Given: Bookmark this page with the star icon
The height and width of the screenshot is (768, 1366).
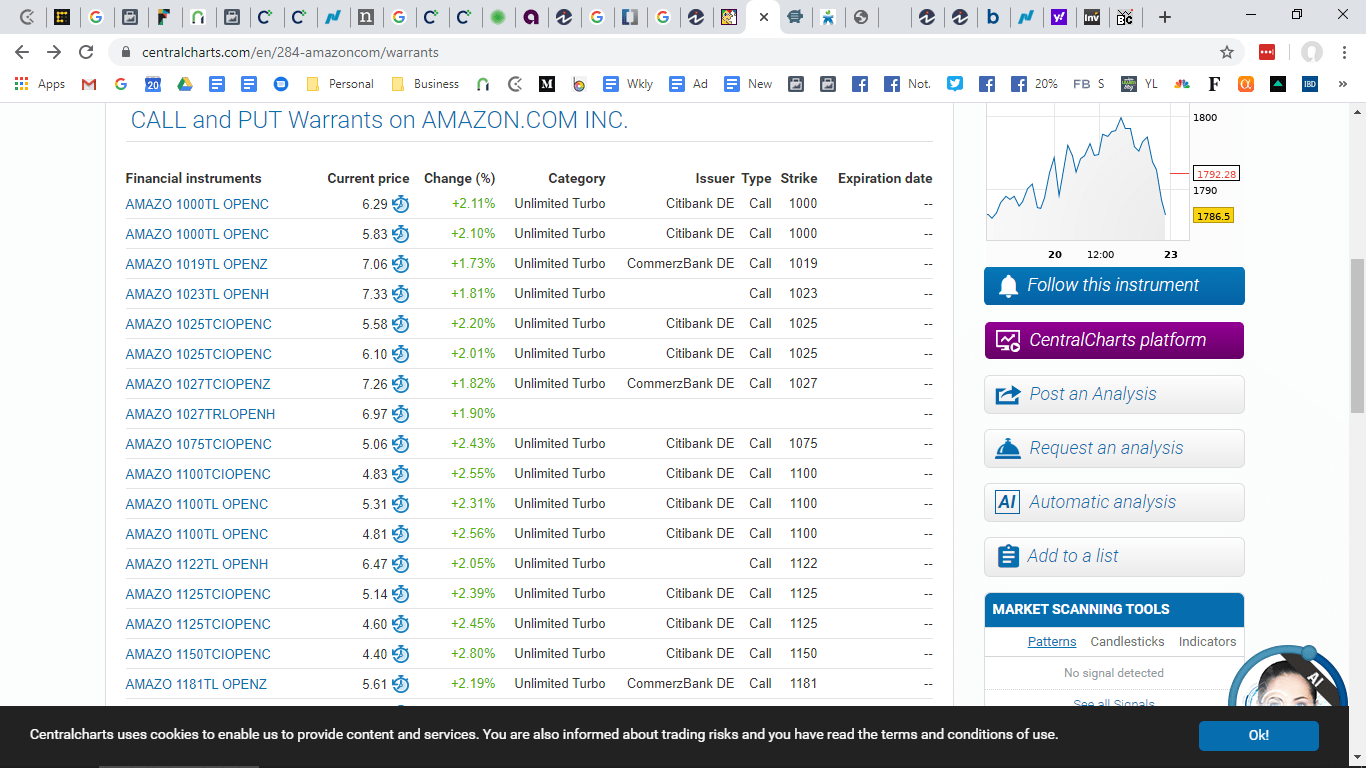Looking at the screenshot, I should [1227, 52].
